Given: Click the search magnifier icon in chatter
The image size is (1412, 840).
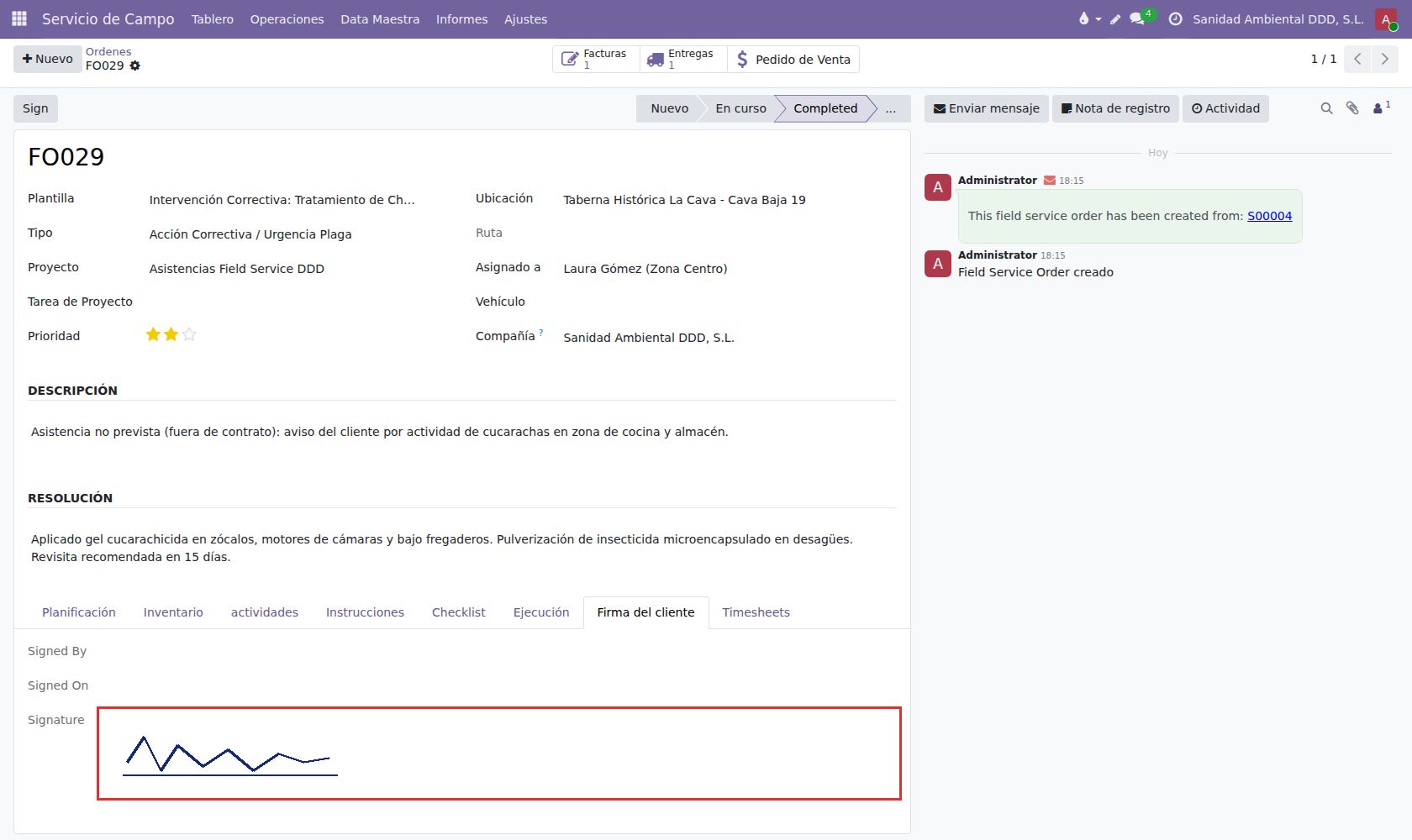Looking at the screenshot, I should [x=1326, y=108].
